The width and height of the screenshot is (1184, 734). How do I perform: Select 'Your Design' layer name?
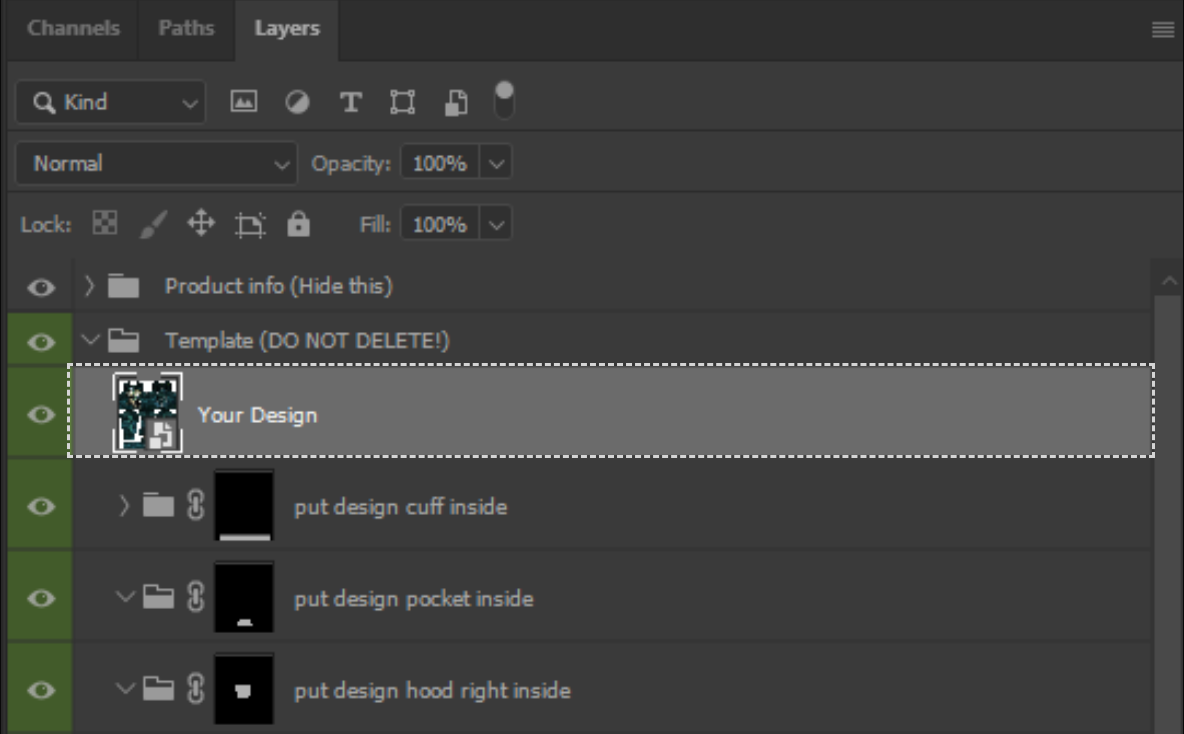[257, 415]
